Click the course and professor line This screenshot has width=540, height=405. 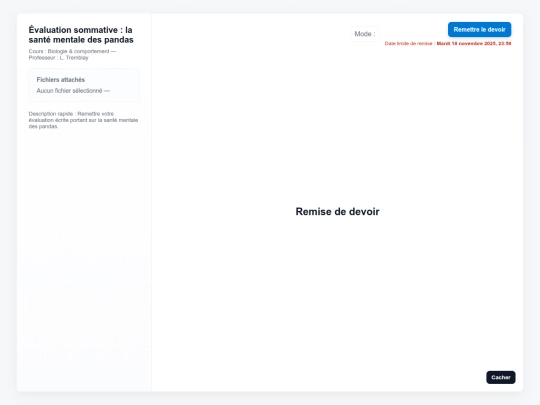click(x=72, y=54)
